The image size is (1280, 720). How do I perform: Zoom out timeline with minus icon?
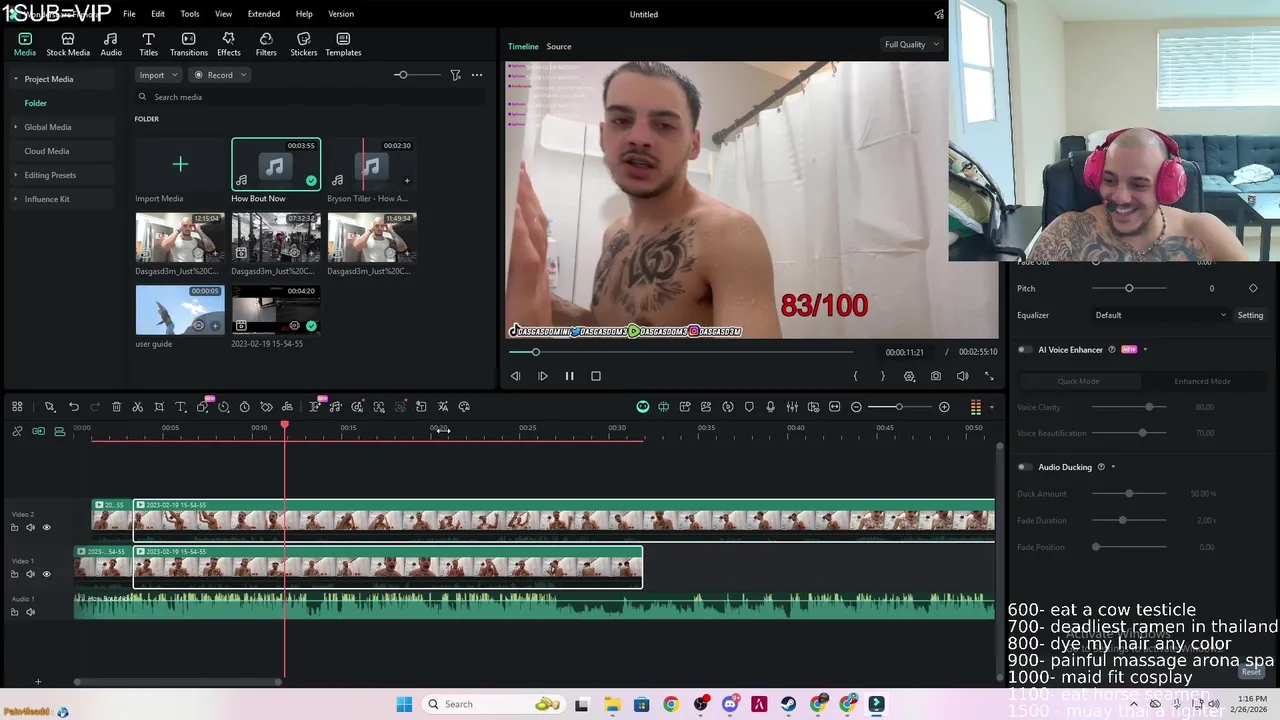tap(856, 407)
